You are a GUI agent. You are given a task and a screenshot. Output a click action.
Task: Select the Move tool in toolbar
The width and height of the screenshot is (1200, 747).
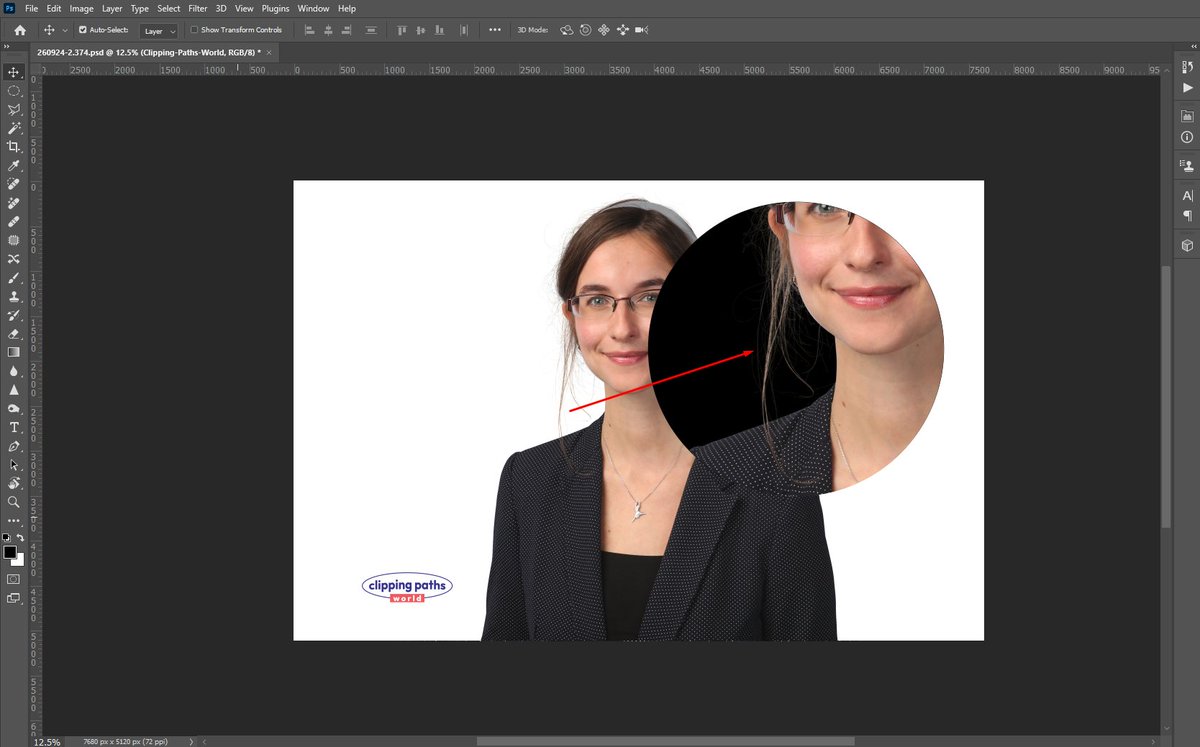tap(14, 72)
